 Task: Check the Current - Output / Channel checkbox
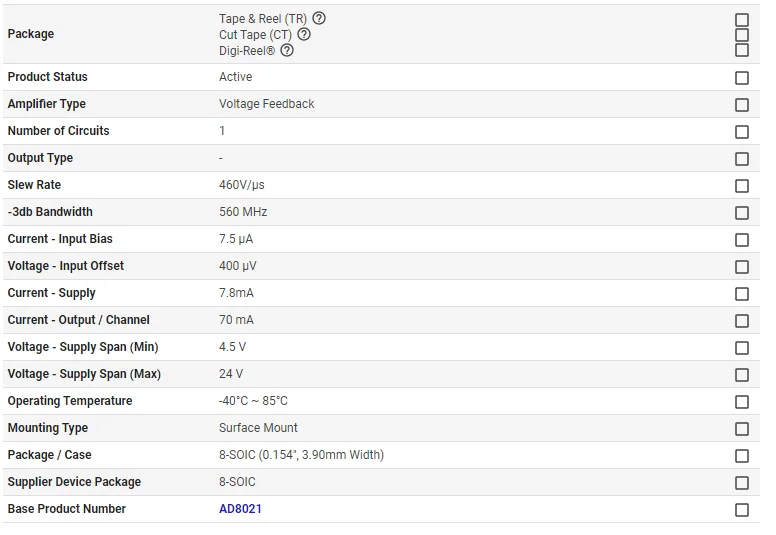(x=742, y=321)
